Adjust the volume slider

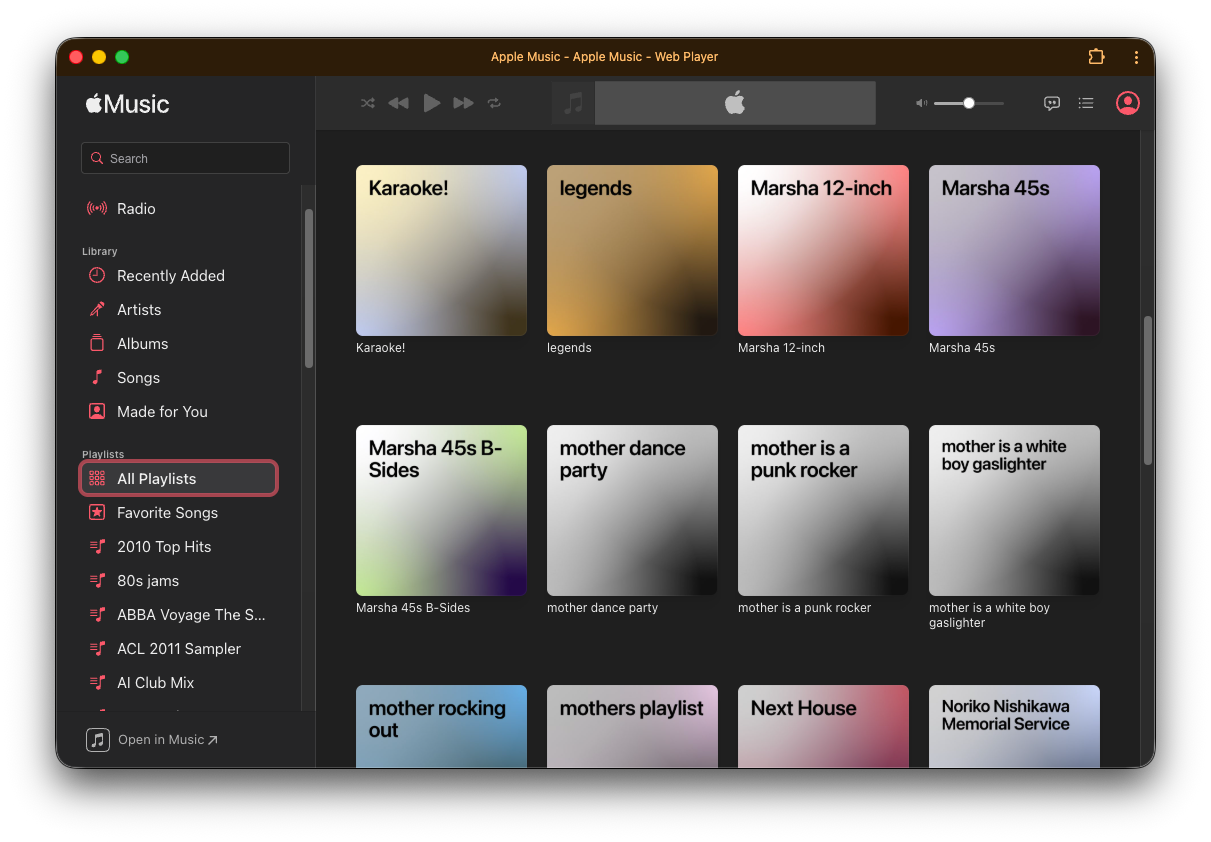(969, 103)
